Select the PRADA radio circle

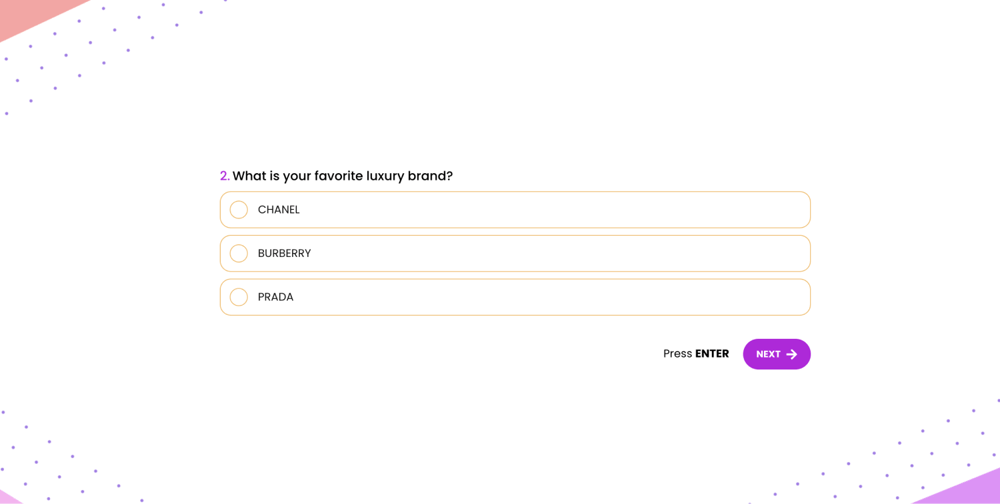tap(239, 297)
